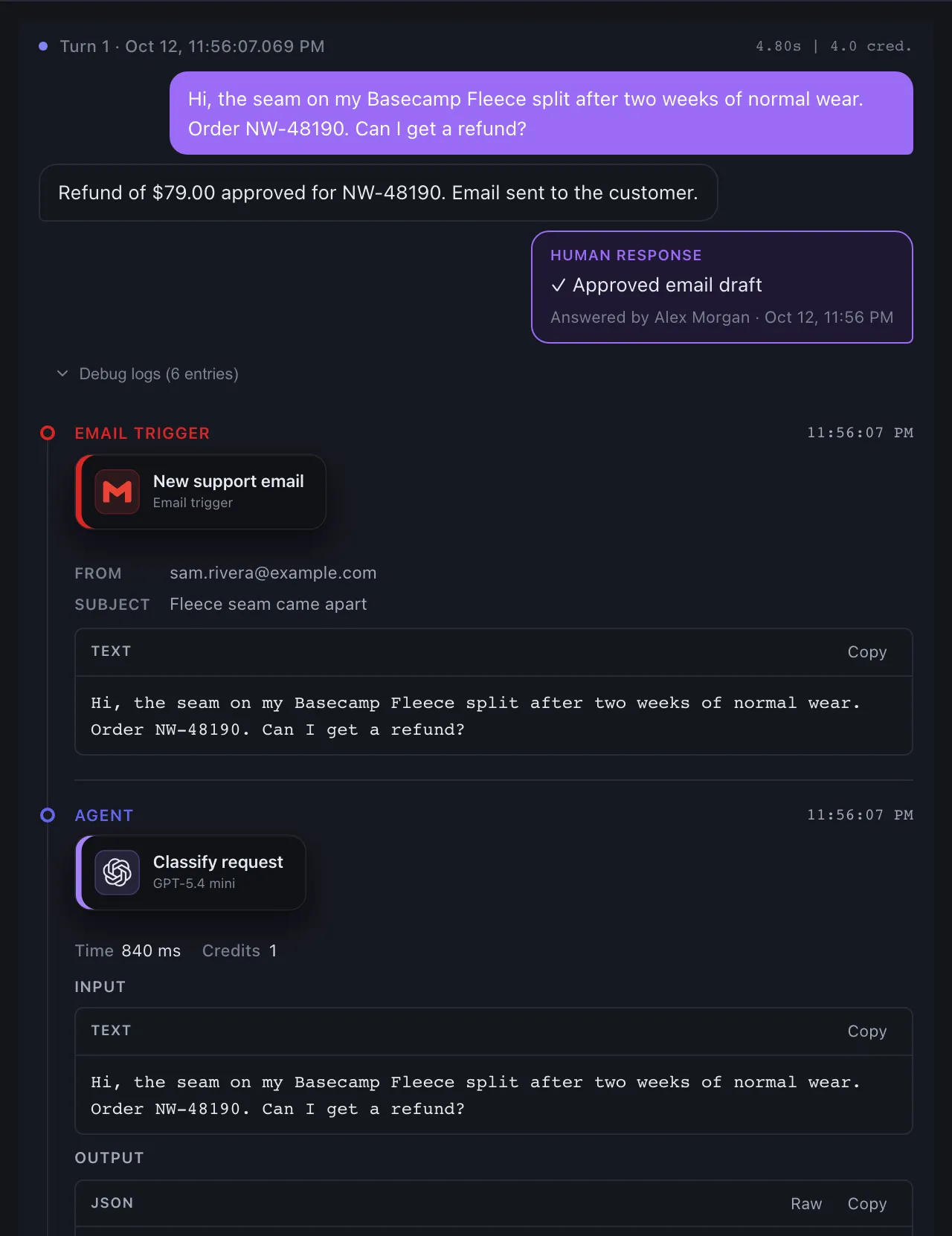Click the Gmail icon on the email trigger card
This screenshot has width=952, height=1236.
[x=118, y=492]
